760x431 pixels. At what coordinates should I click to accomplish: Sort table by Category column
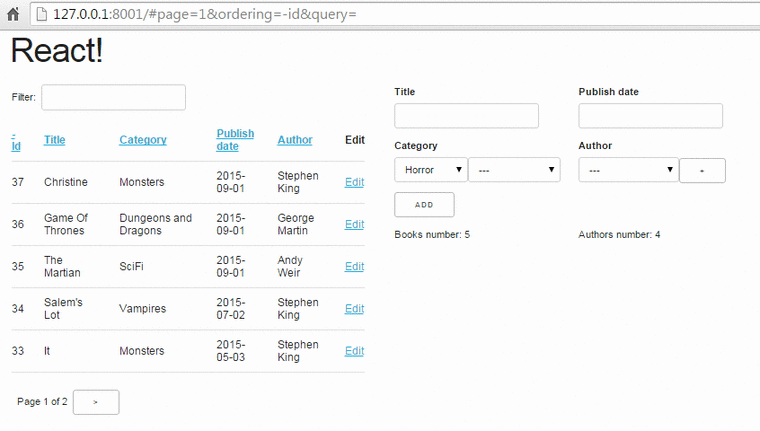tap(143, 140)
